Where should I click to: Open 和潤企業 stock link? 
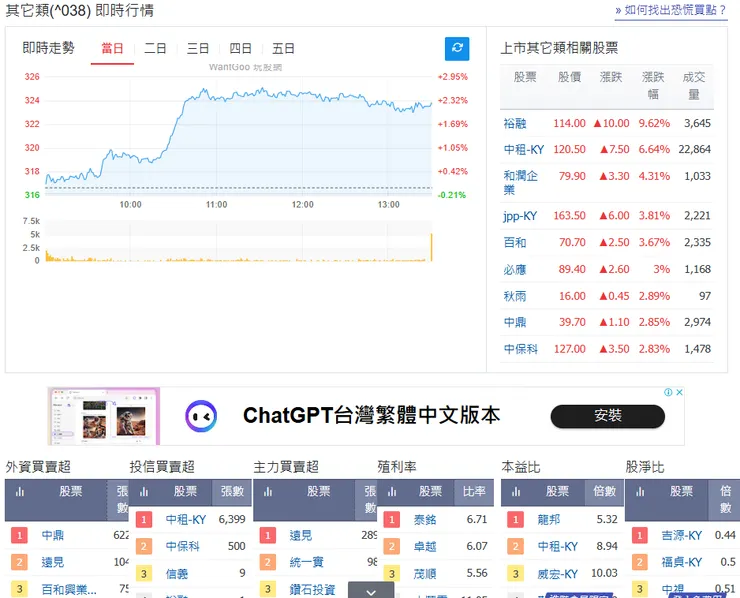(x=521, y=183)
